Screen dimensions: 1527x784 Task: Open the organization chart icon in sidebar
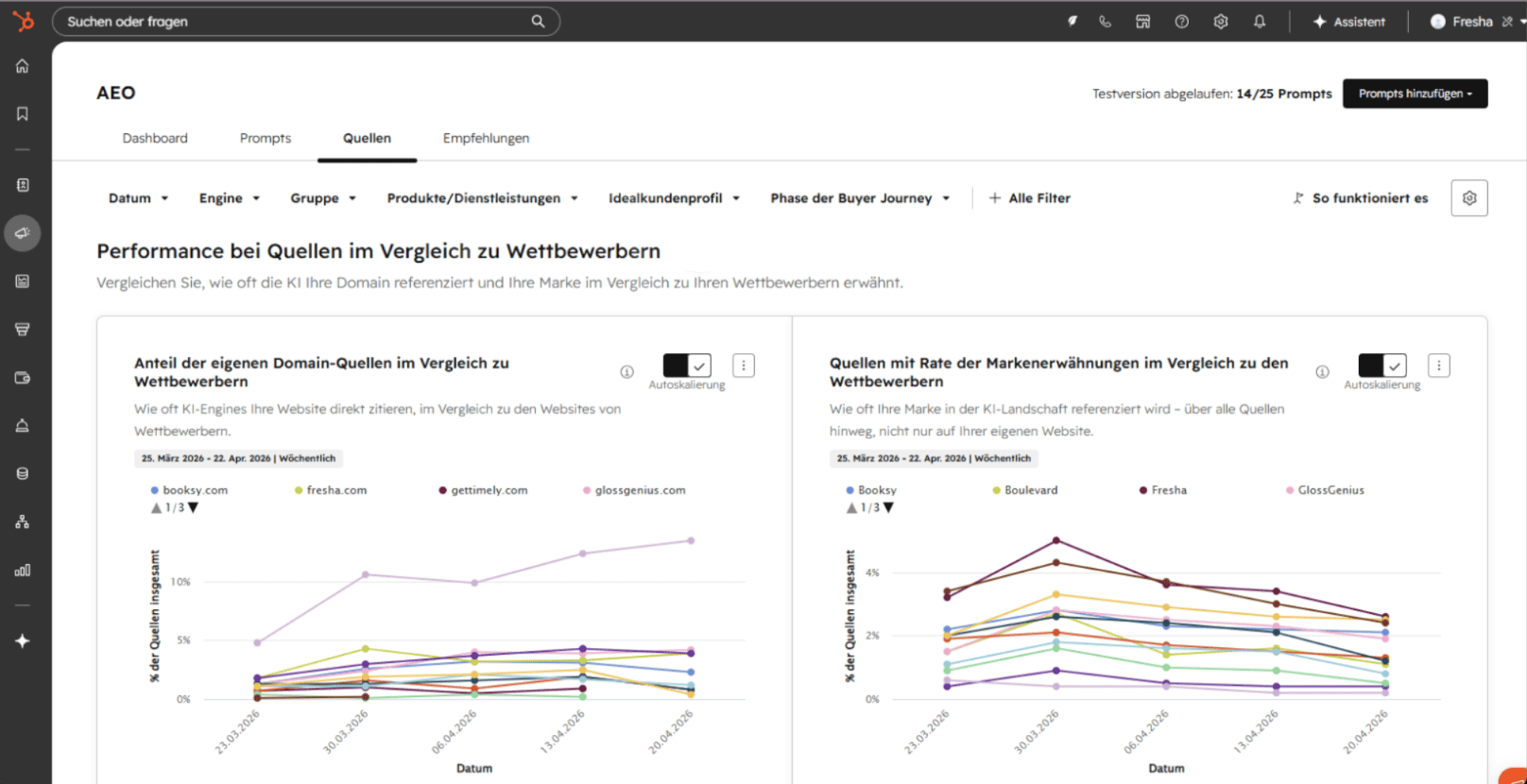(x=22, y=521)
